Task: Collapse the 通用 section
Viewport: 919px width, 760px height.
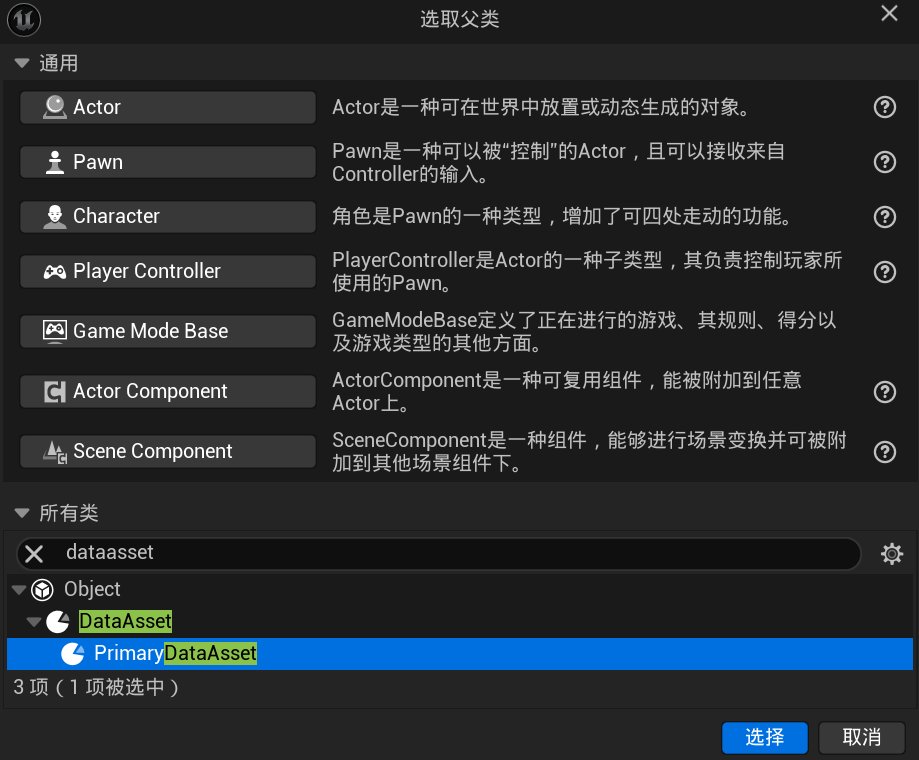Action: click(22, 64)
